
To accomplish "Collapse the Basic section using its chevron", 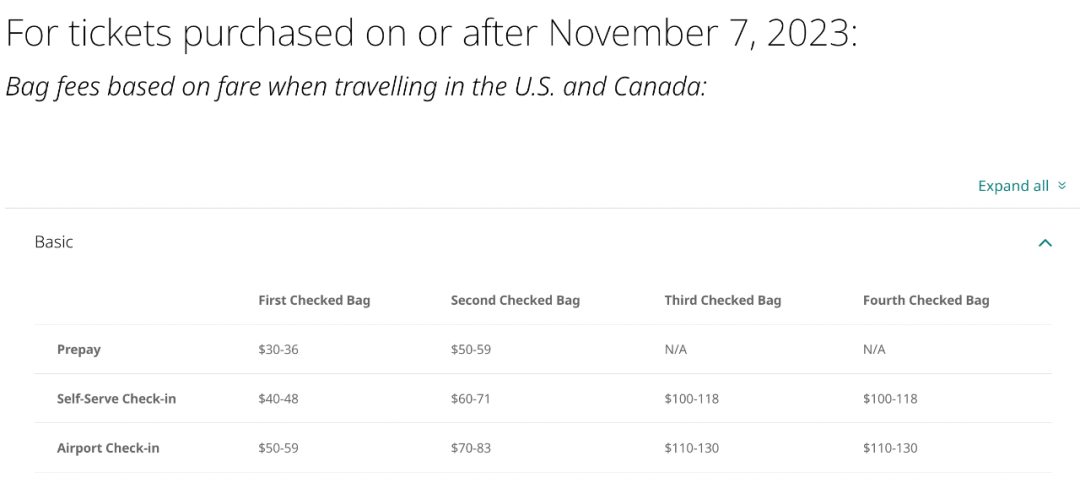I will point(1045,243).
